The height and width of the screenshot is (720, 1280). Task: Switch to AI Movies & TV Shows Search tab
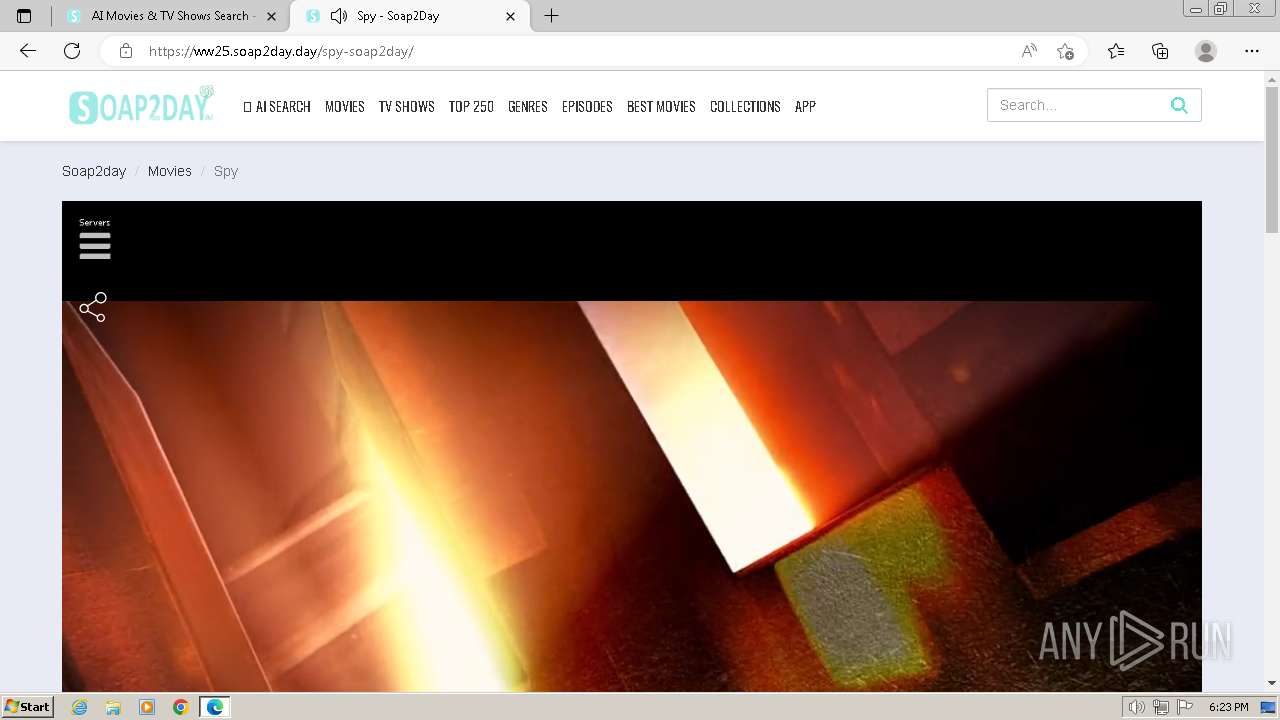(170, 16)
